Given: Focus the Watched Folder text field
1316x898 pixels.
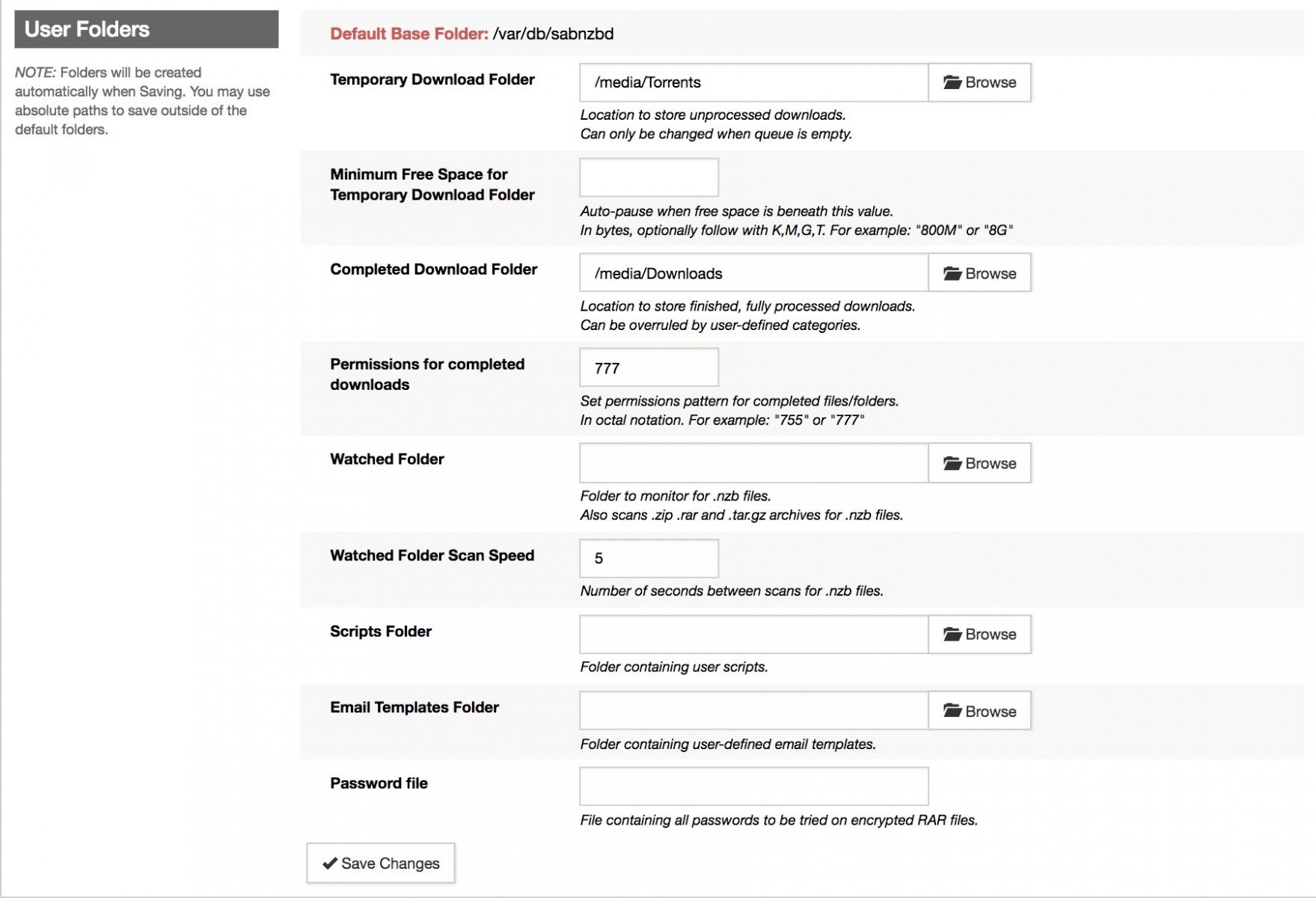Looking at the screenshot, I should tap(753, 464).
